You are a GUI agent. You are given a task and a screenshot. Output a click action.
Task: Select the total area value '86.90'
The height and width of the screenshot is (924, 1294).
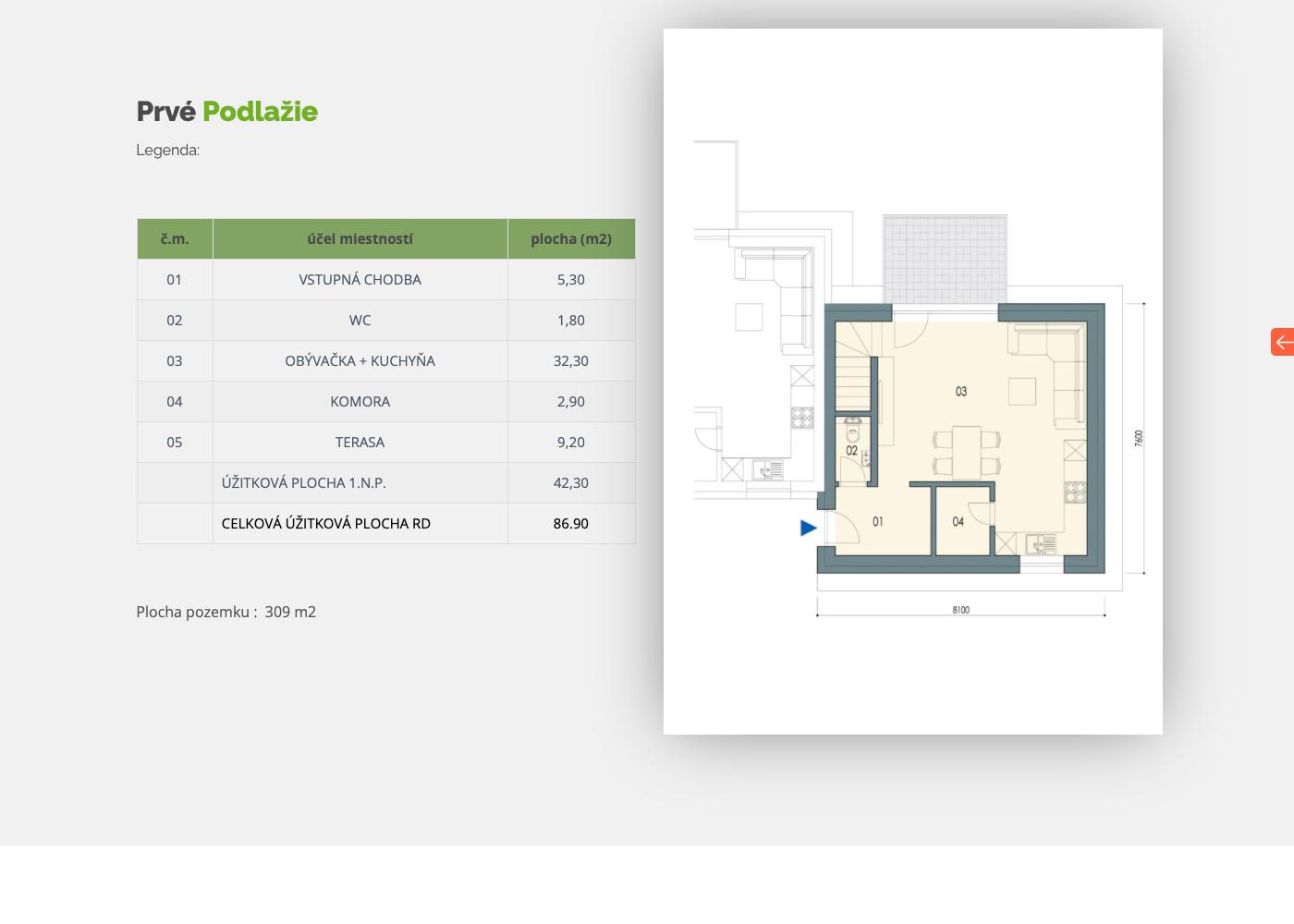point(571,523)
